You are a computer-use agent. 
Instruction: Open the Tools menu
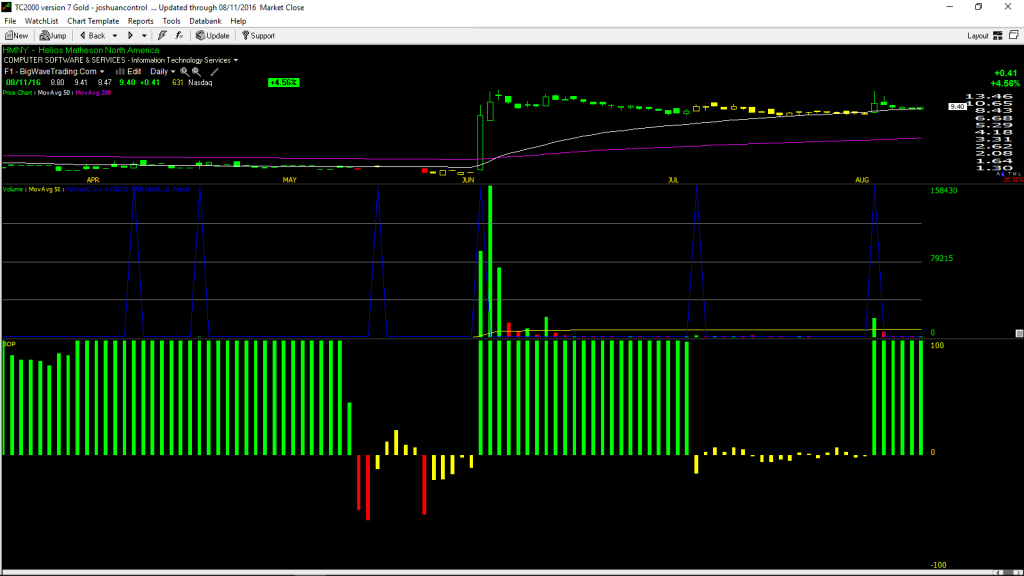coord(171,21)
